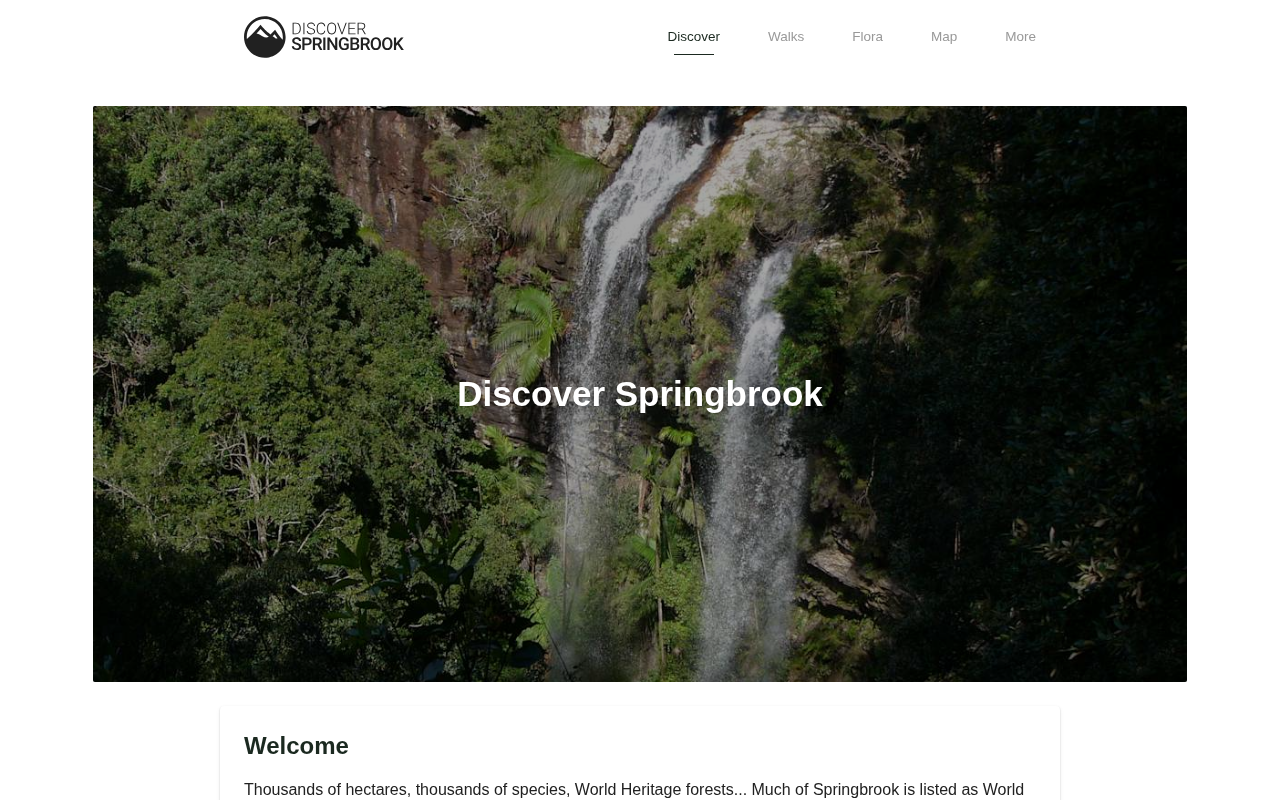This screenshot has height=800, width=1280.
Task: Click the SPRINGBROOK wordmark in the logo
Action: pos(348,45)
